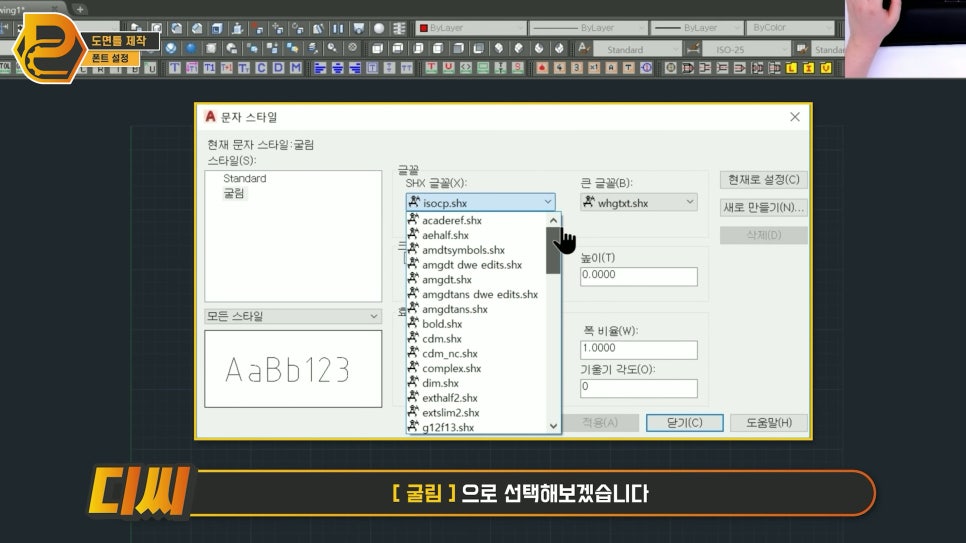Select aehalf.shx font entry
This screenshot has width=966, height=543.
pos(476,235)
